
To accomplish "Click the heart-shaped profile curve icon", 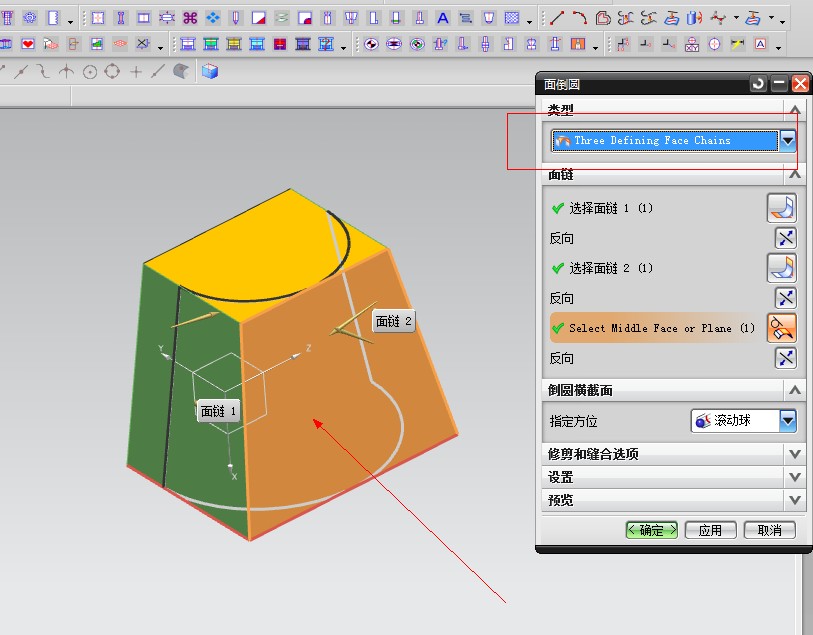I will coord(602,19).
